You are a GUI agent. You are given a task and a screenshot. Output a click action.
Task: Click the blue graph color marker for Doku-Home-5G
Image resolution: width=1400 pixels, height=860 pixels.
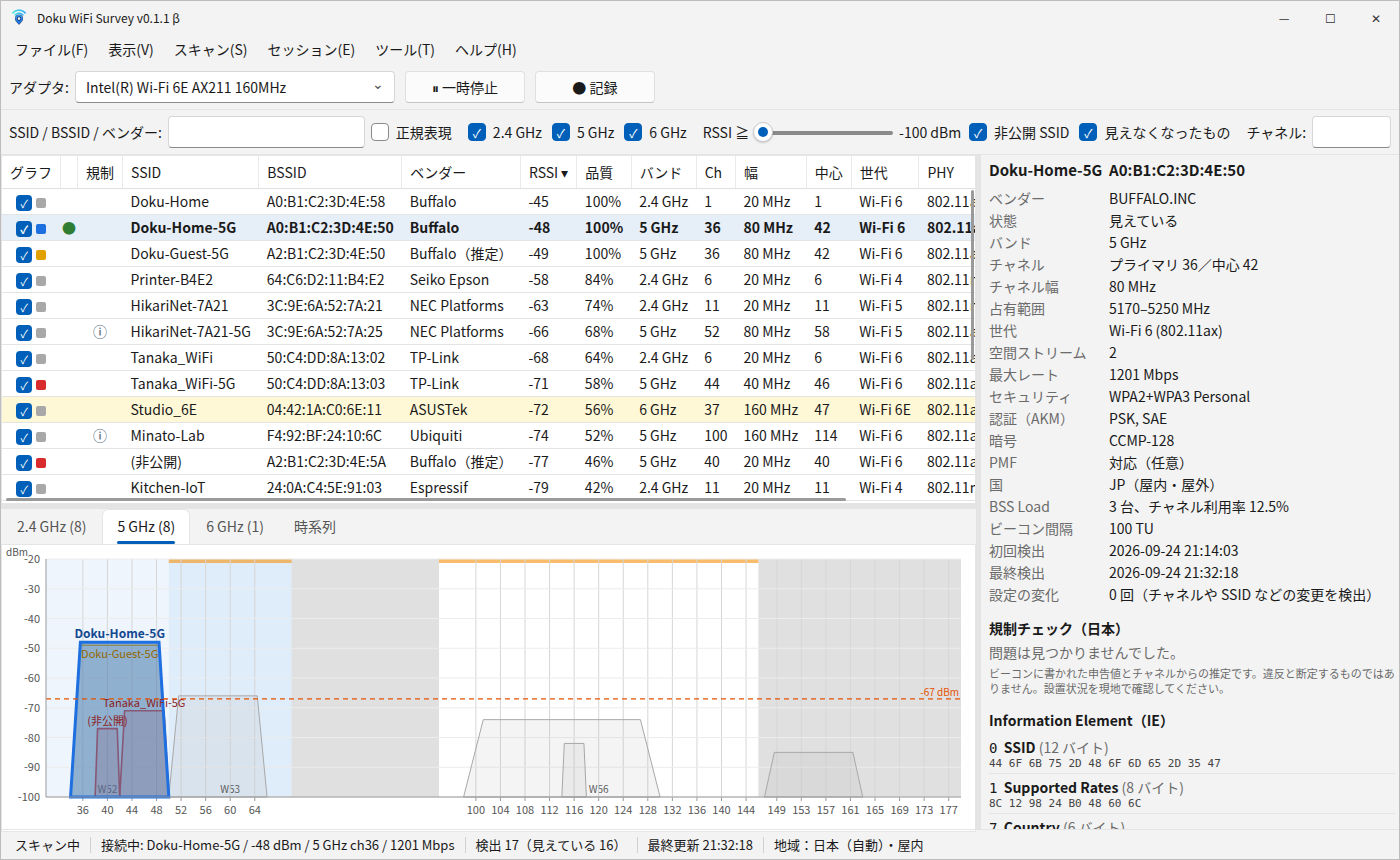point(41,229)
